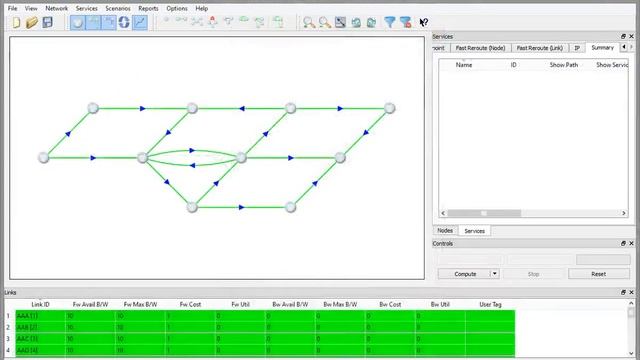The height and width of the screenshot is (360, 640).
Task: Click the clear filter funnel icon
Action: (x=406, y=22)
